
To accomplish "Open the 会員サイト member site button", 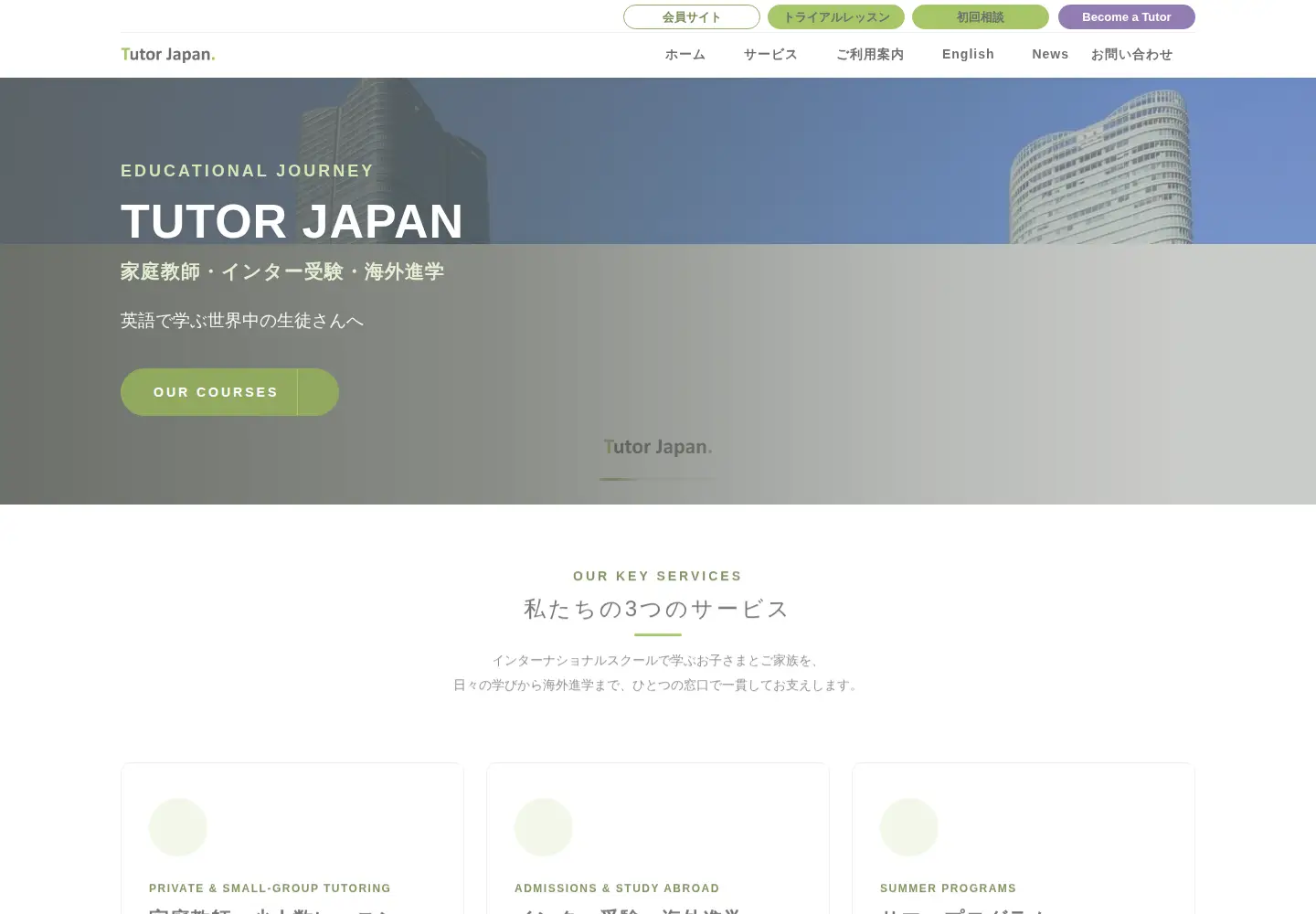I will pyautogui.click(x=692, y=17).
